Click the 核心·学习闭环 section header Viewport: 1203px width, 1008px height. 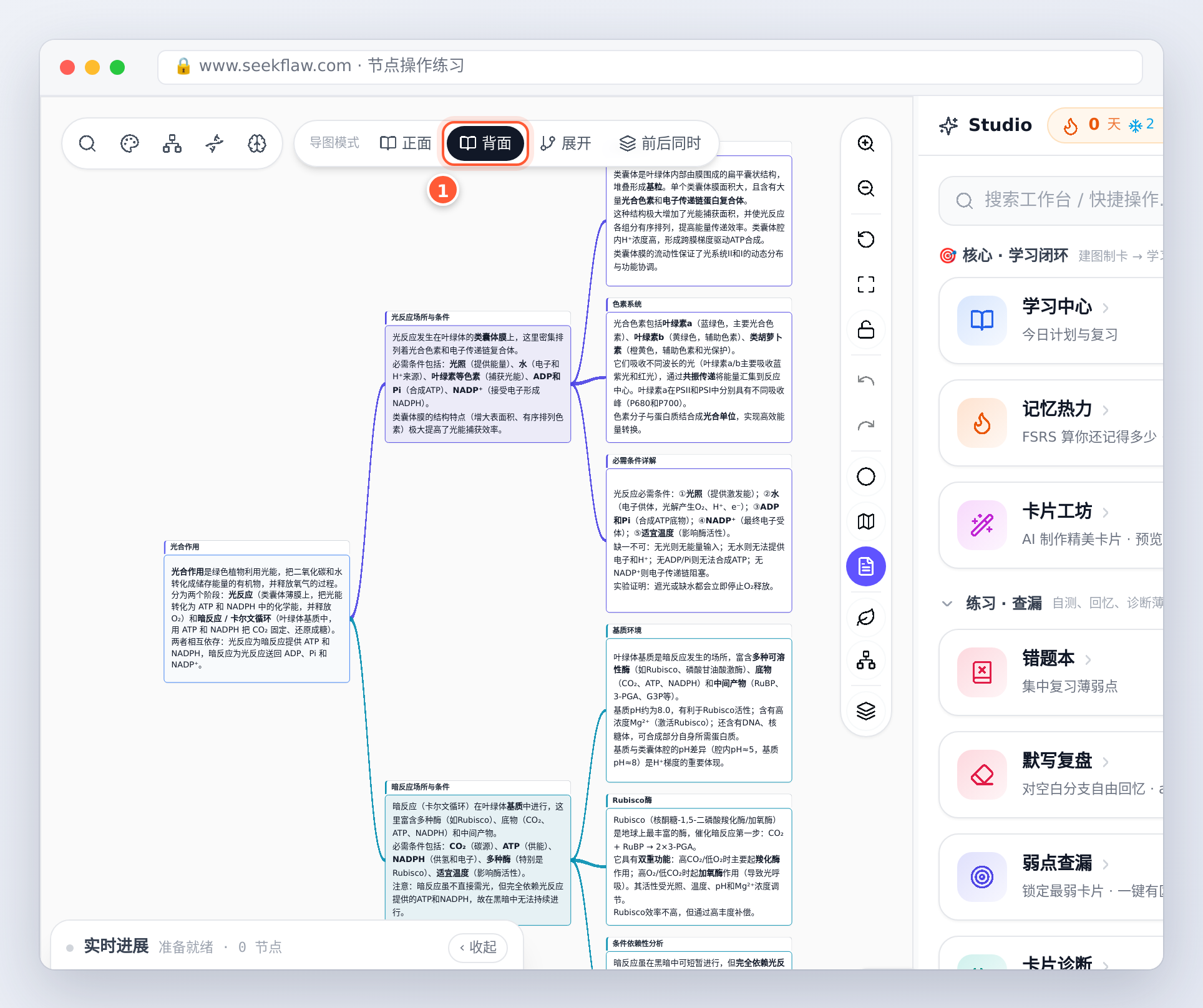point(1015,255)
